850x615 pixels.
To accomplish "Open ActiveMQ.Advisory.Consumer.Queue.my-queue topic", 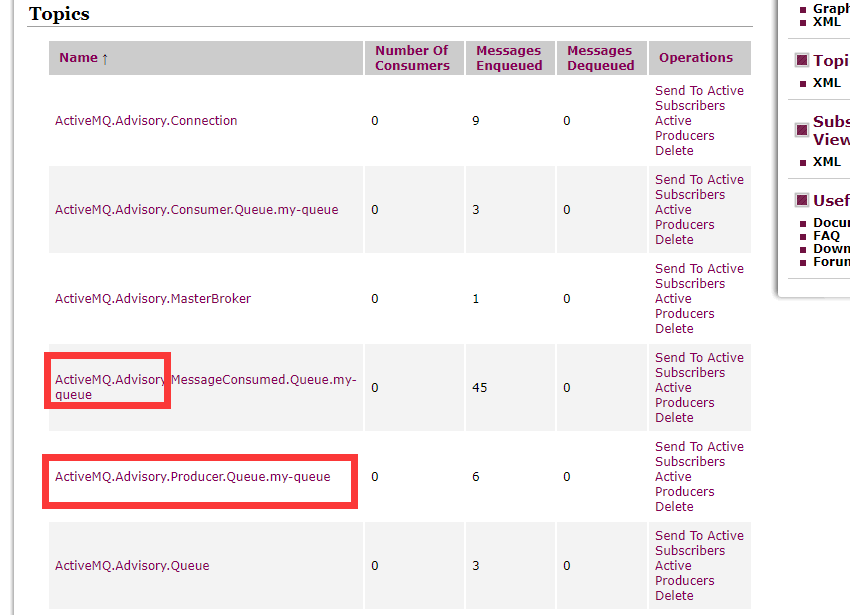I will (196, 209).
